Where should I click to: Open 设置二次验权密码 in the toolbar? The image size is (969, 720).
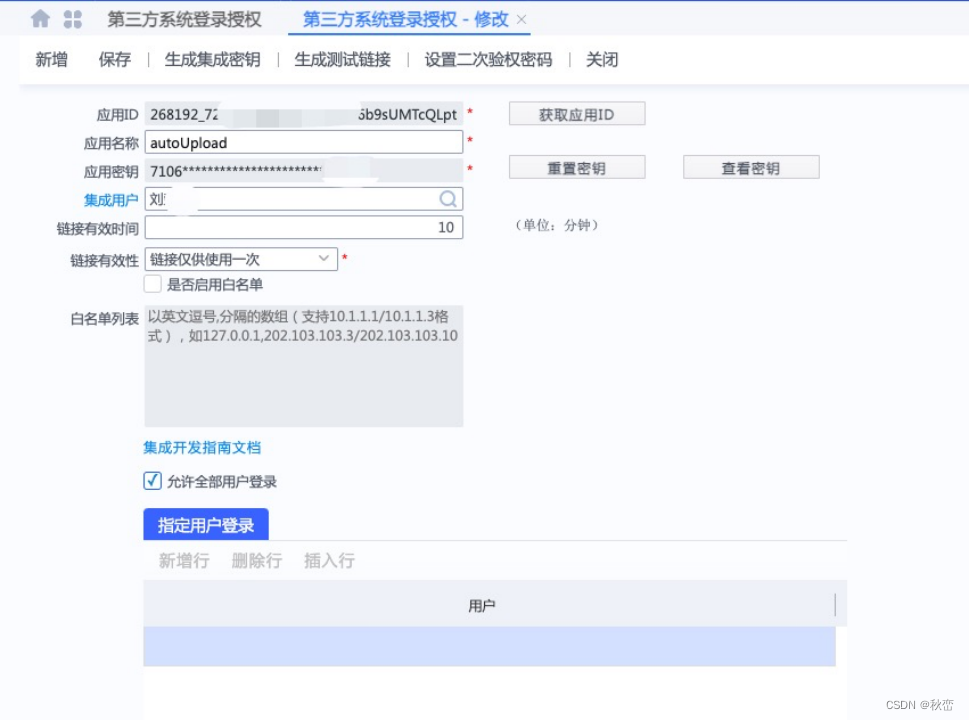click(488, 59)
